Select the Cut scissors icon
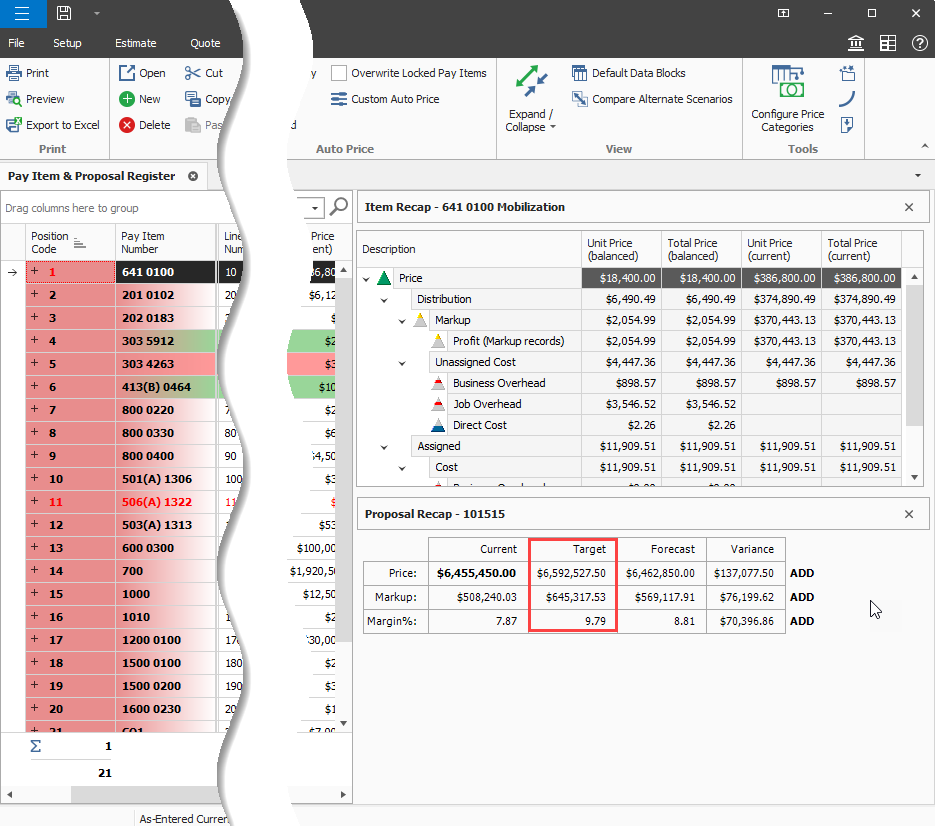935x826 pixels. click(193, 73)
